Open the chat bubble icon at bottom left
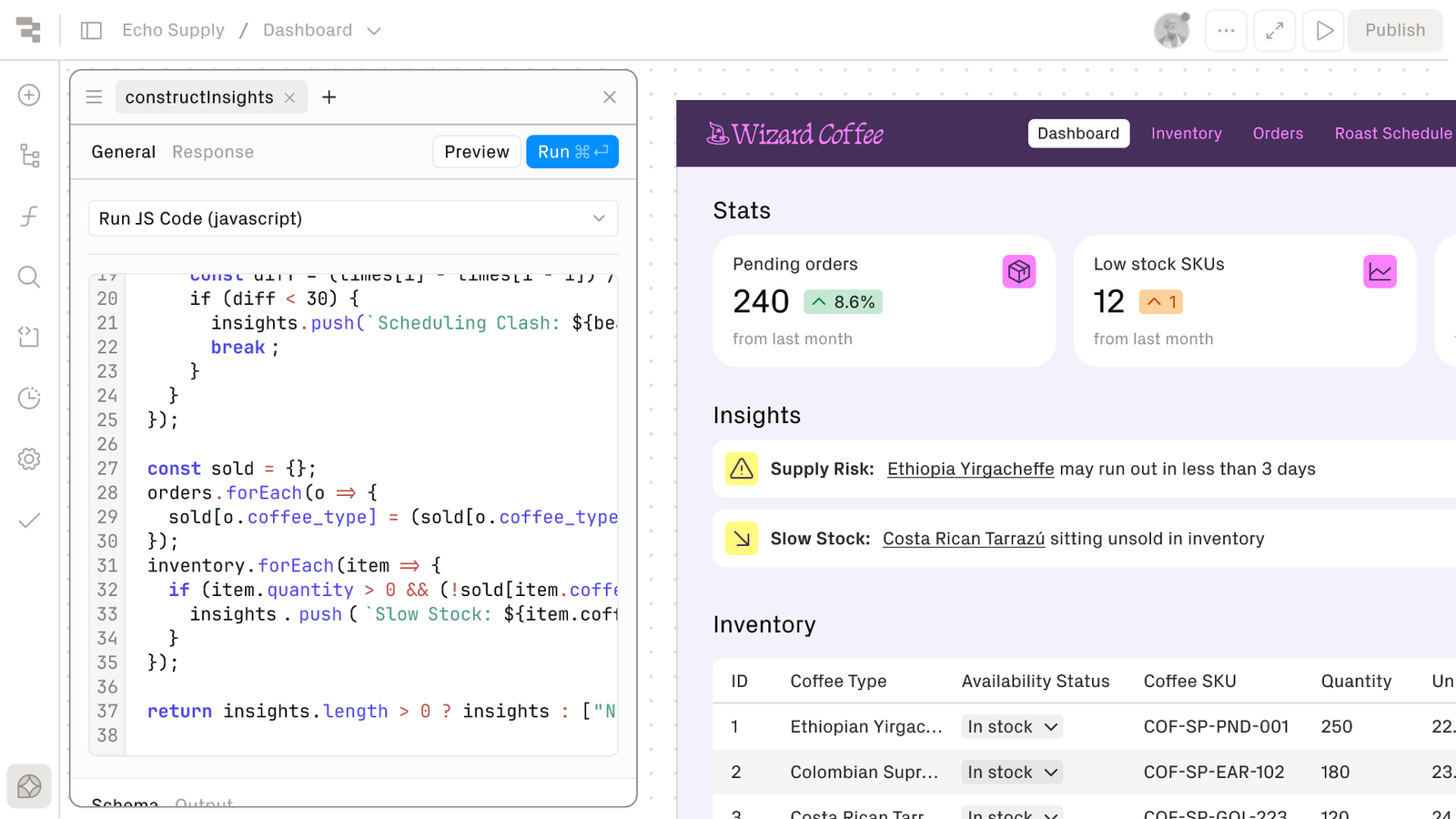The image size is (1456, 819). [x=28, y=786]
